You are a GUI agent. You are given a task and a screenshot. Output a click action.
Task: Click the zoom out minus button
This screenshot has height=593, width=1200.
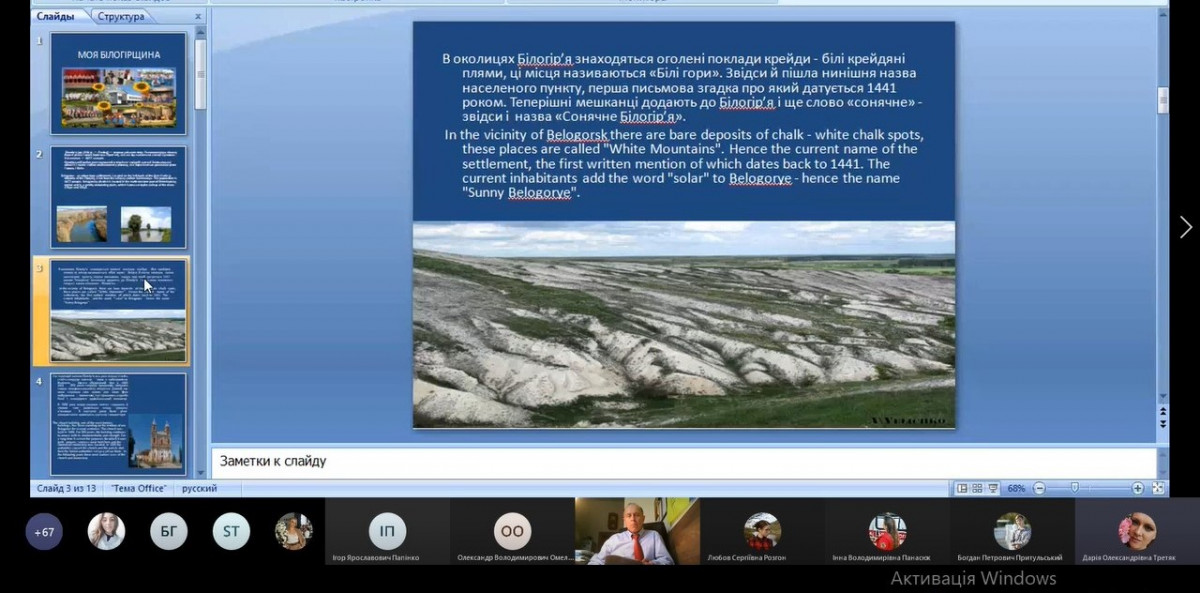pos(1039,488)
